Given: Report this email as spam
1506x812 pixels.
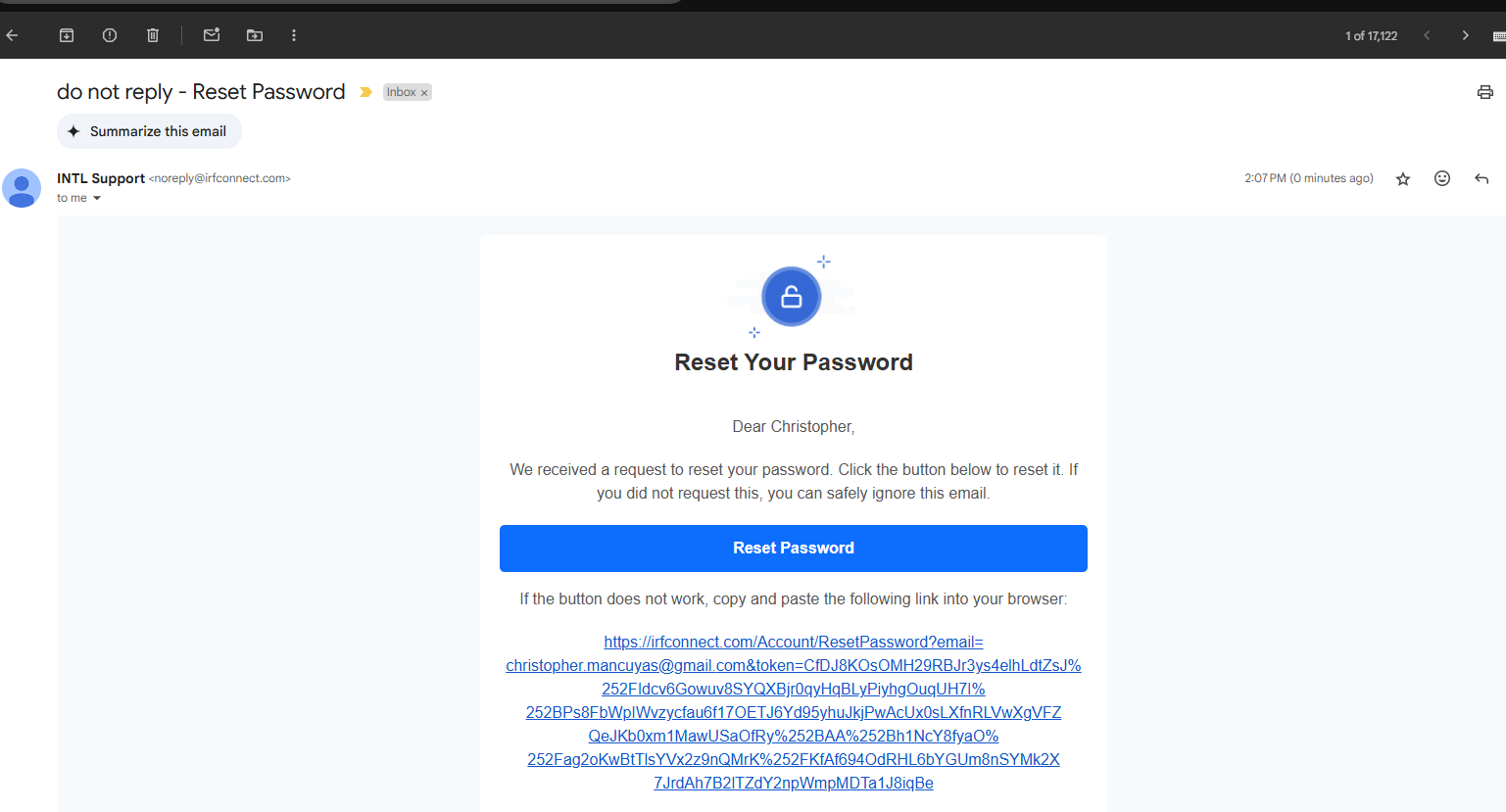Looking at the screenshot, I should [110, 35].
